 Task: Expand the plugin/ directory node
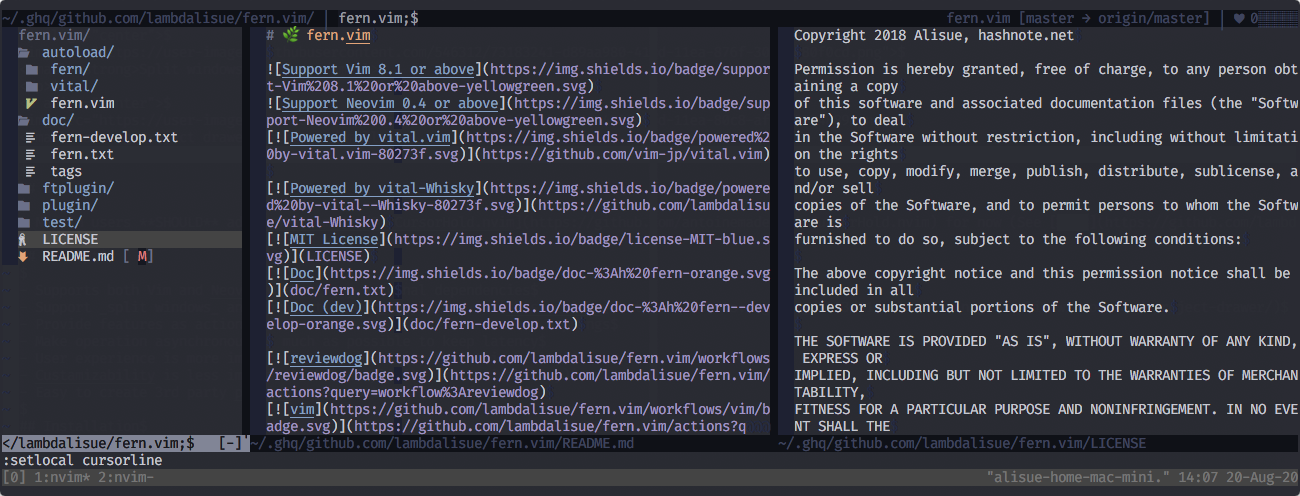(70, 205)
